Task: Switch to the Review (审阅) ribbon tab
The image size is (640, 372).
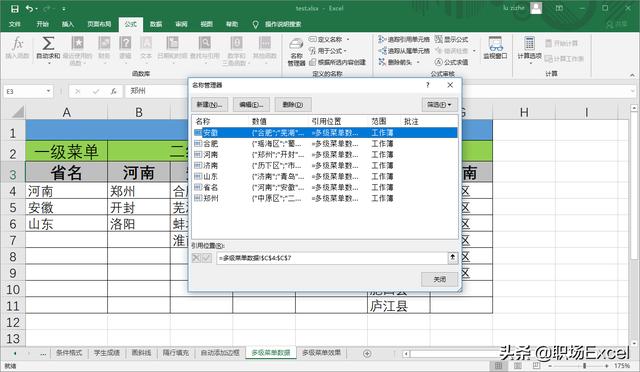Action: (x=181, y=25)
